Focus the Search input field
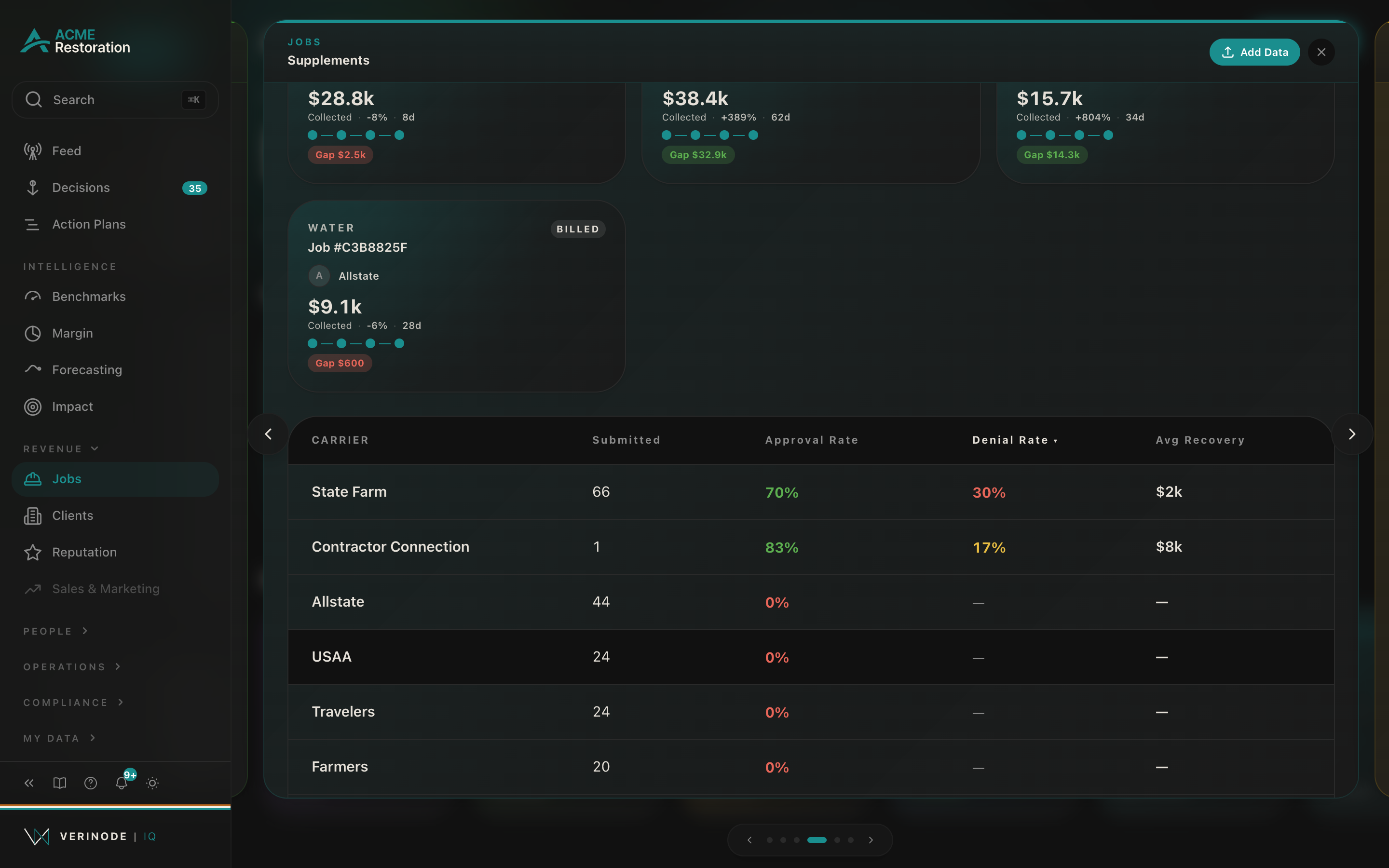The width and height of the screenshot is (1389, 868). click(x=115, y=100)
